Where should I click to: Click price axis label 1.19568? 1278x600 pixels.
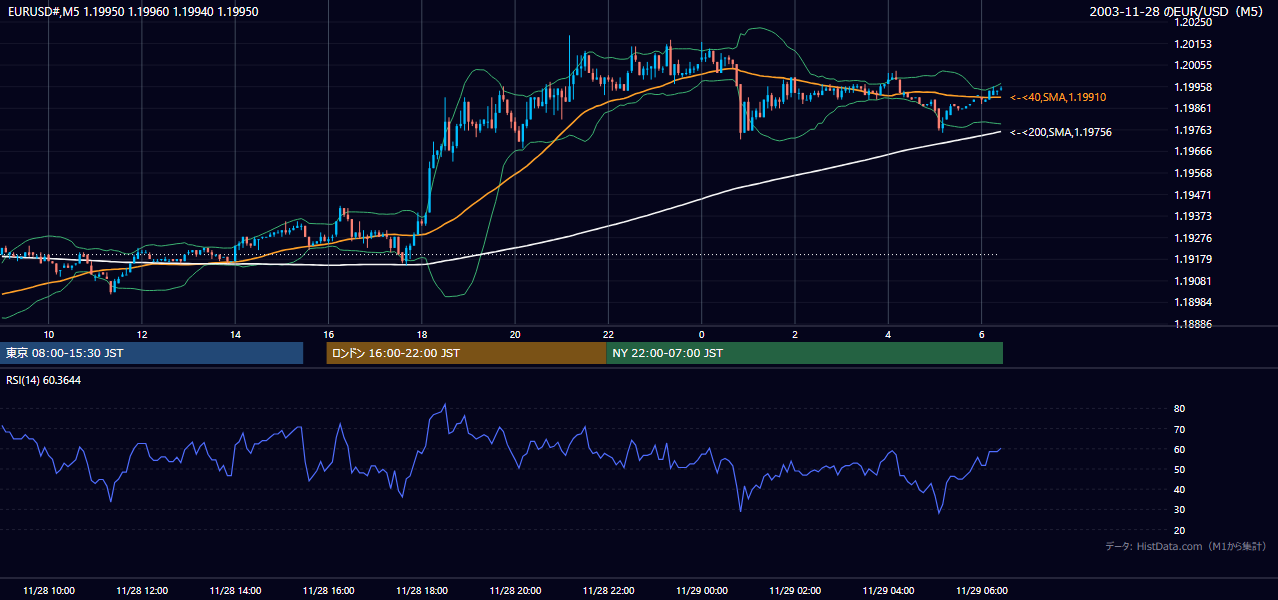1193,173
